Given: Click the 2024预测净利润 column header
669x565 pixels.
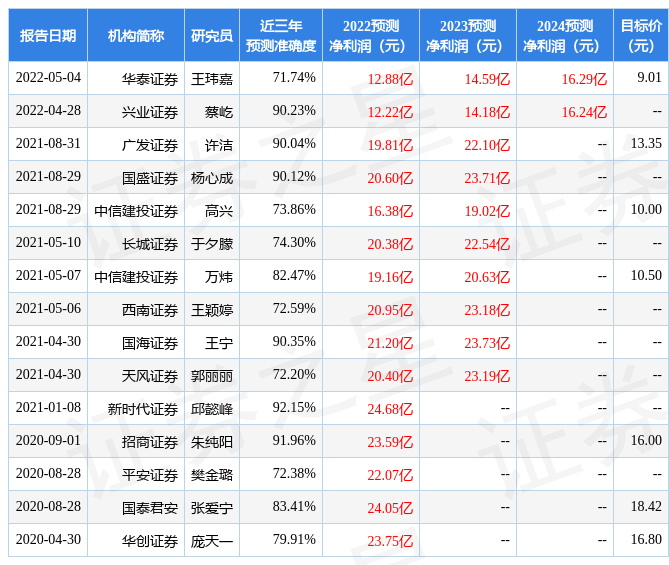Looking at the screenshot, I should pos(564,35).
